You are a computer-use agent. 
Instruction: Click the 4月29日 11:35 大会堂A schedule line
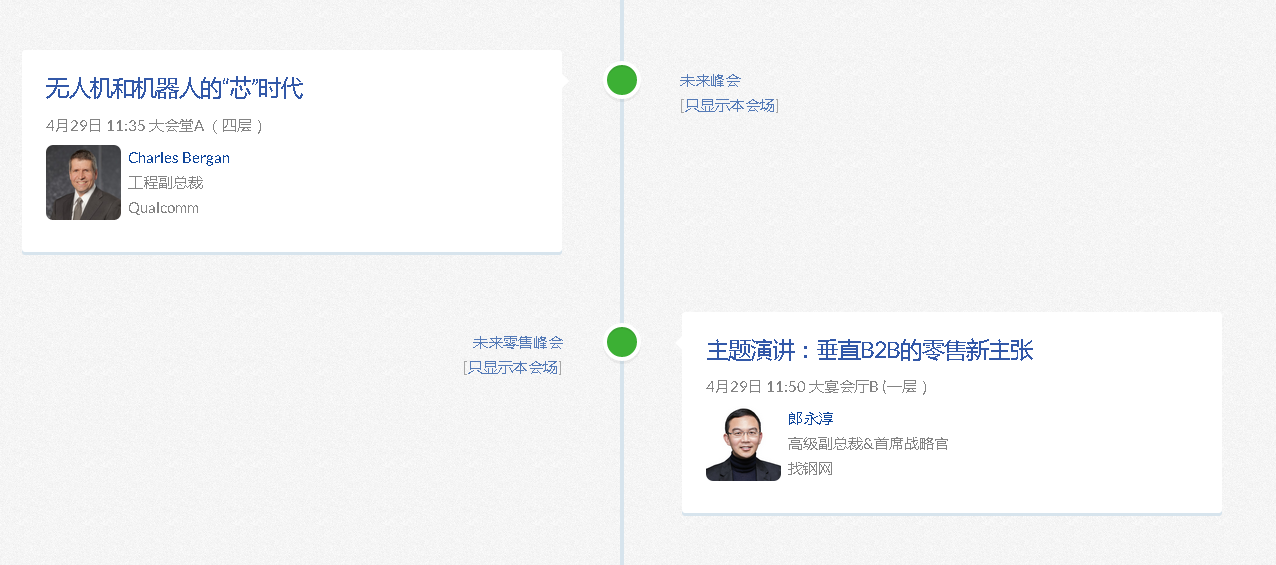click(154, 126)
